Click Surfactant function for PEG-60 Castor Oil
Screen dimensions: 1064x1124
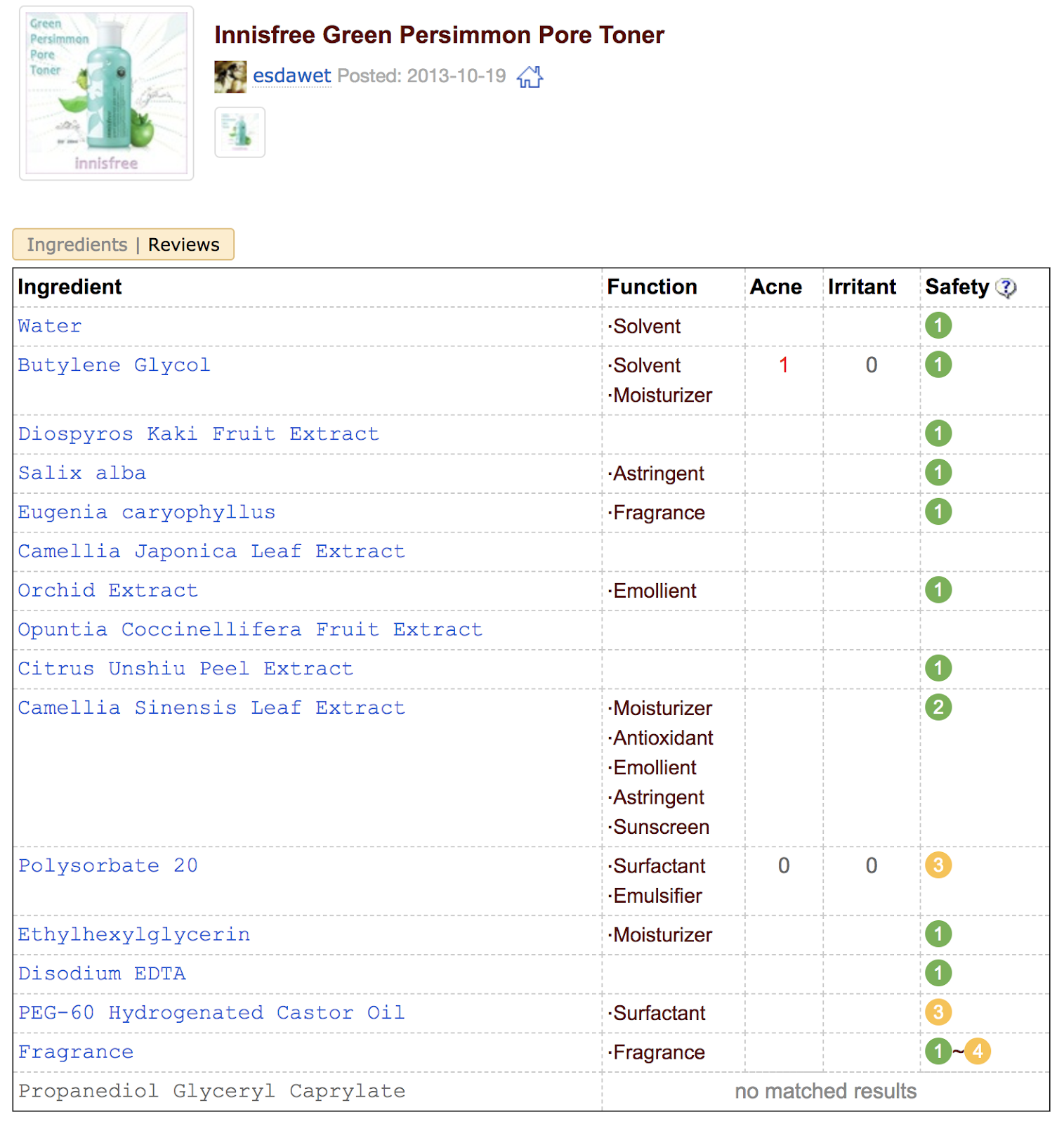click(657, 1013)
